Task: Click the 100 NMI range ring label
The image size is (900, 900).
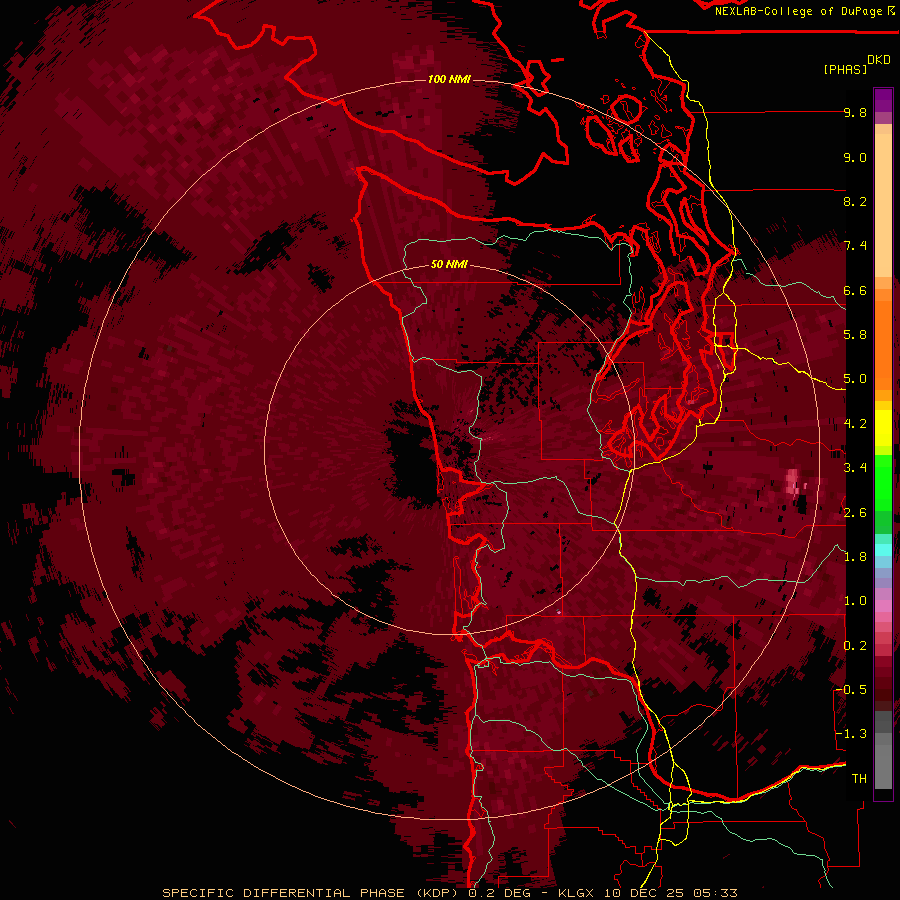Action: 449,79
